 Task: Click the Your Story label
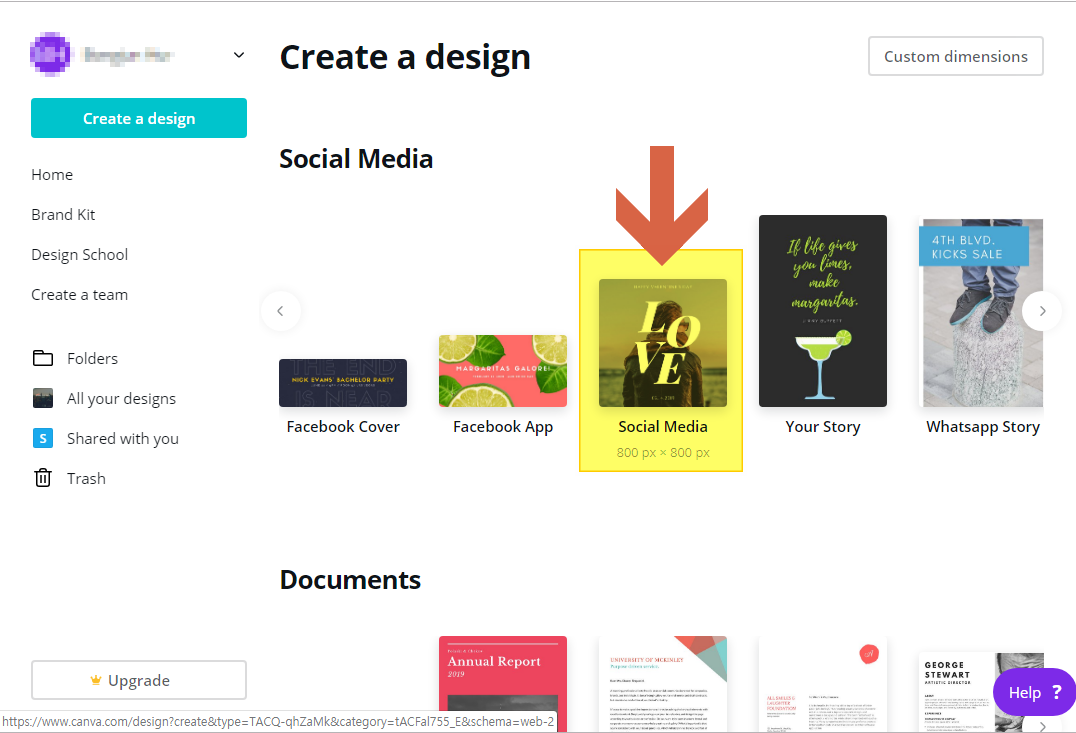pos(823,427)
